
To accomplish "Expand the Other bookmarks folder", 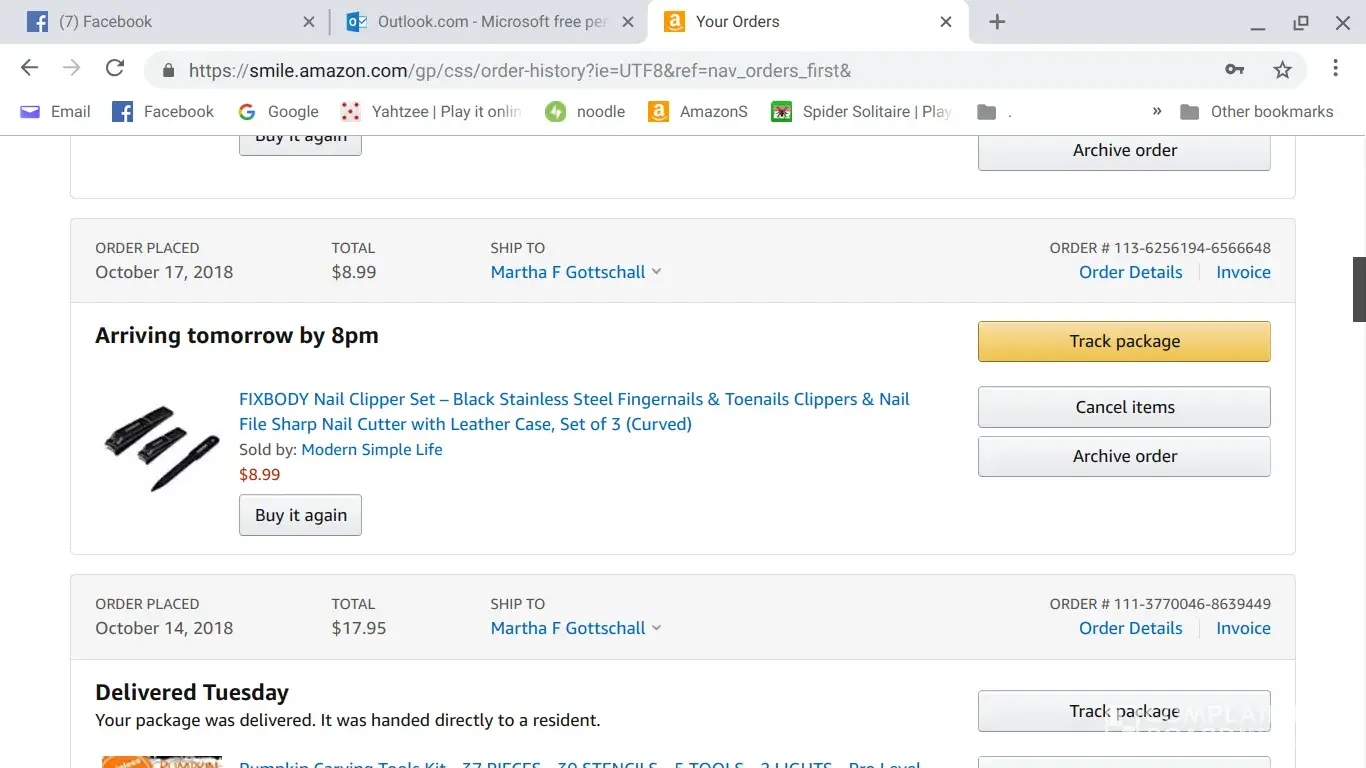I will [x=1257, y=112].
